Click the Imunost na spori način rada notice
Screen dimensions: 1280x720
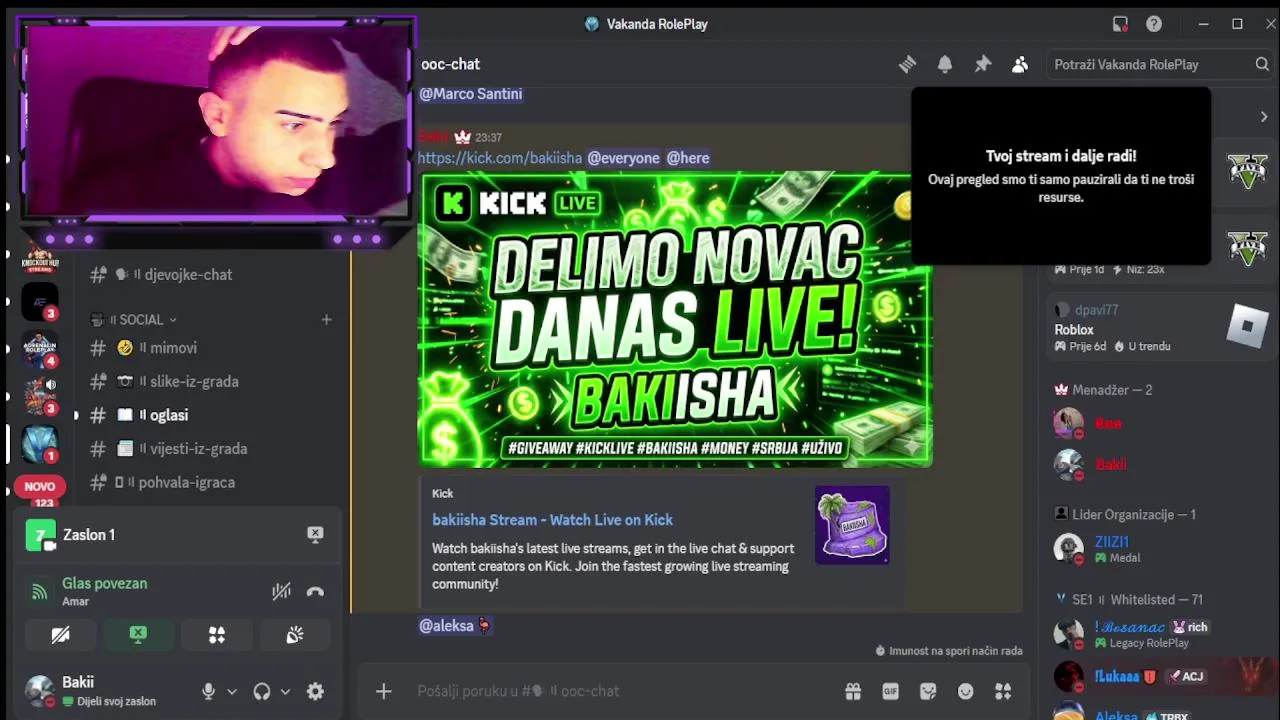(948, 651)
